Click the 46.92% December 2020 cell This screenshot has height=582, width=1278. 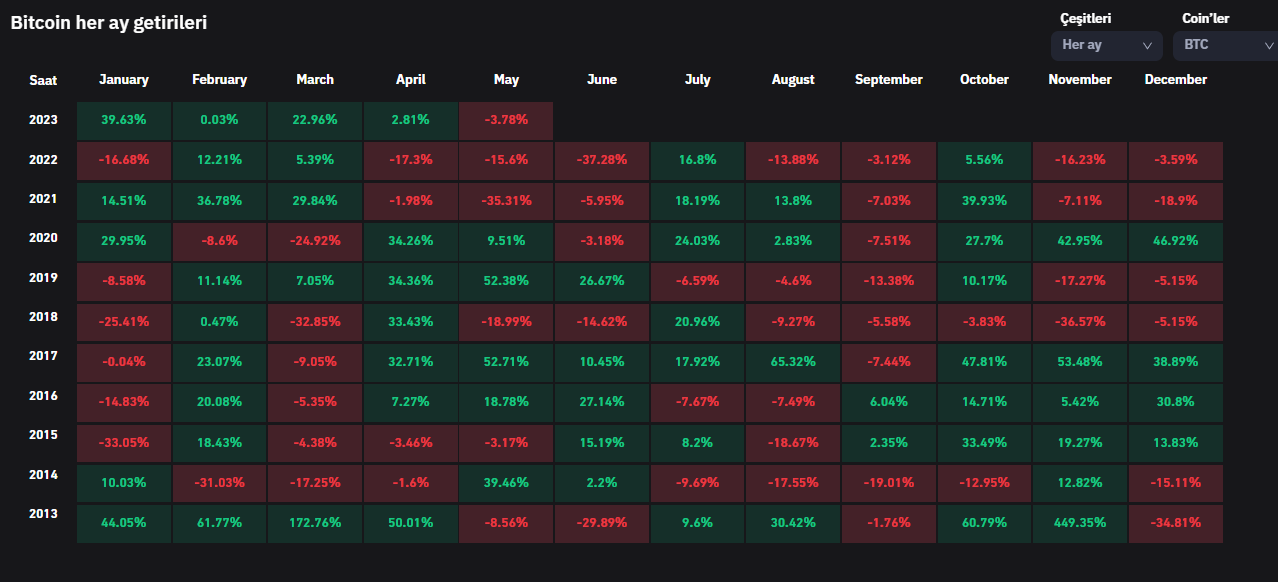1176,241
